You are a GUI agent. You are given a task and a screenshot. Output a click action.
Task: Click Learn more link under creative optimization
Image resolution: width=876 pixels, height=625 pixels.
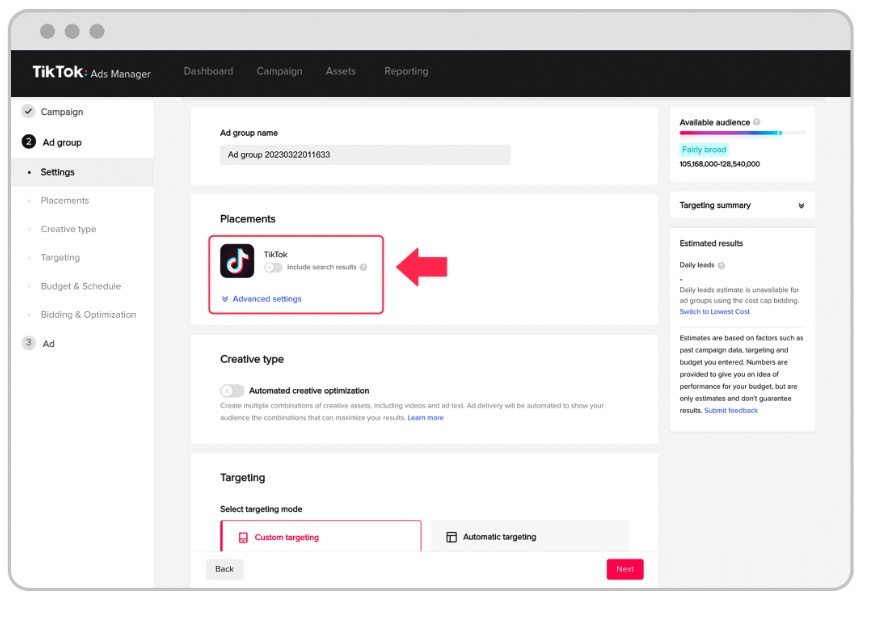coord(426,418)
